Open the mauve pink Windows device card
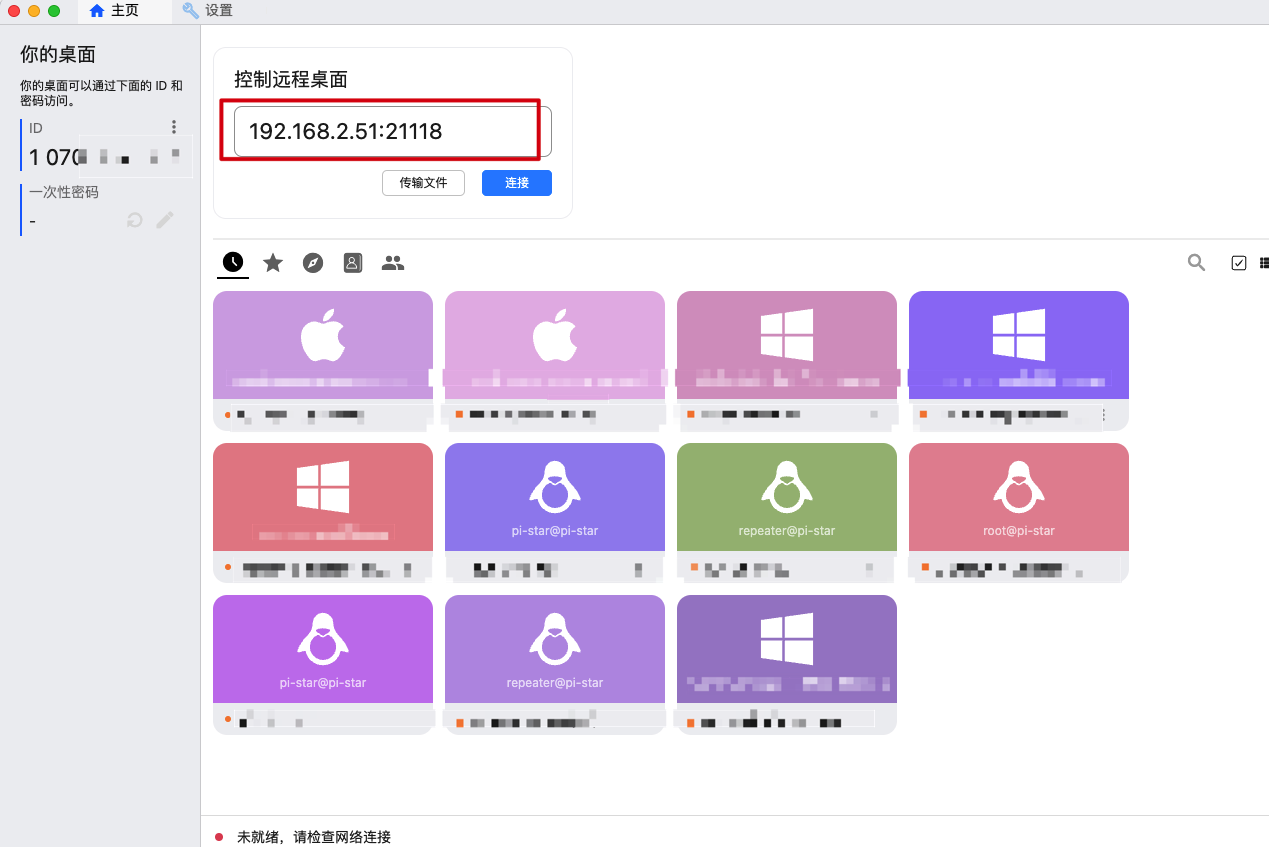Screen dimensions: 1269x847 point(787,361)
